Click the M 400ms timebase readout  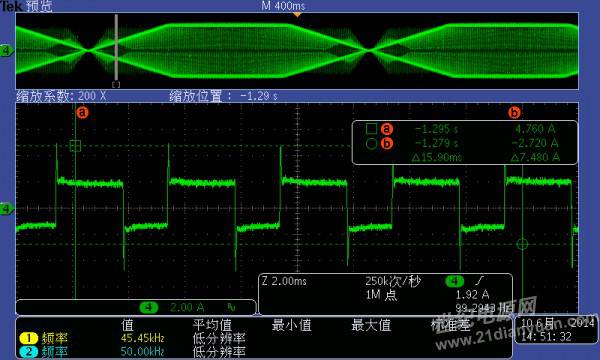[284, 6]
